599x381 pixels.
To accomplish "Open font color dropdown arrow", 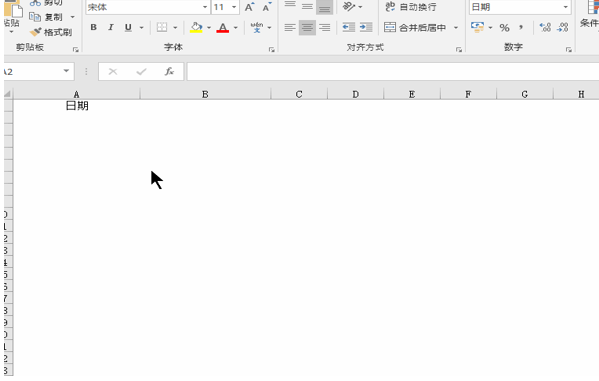I will (x=235, y=28).
